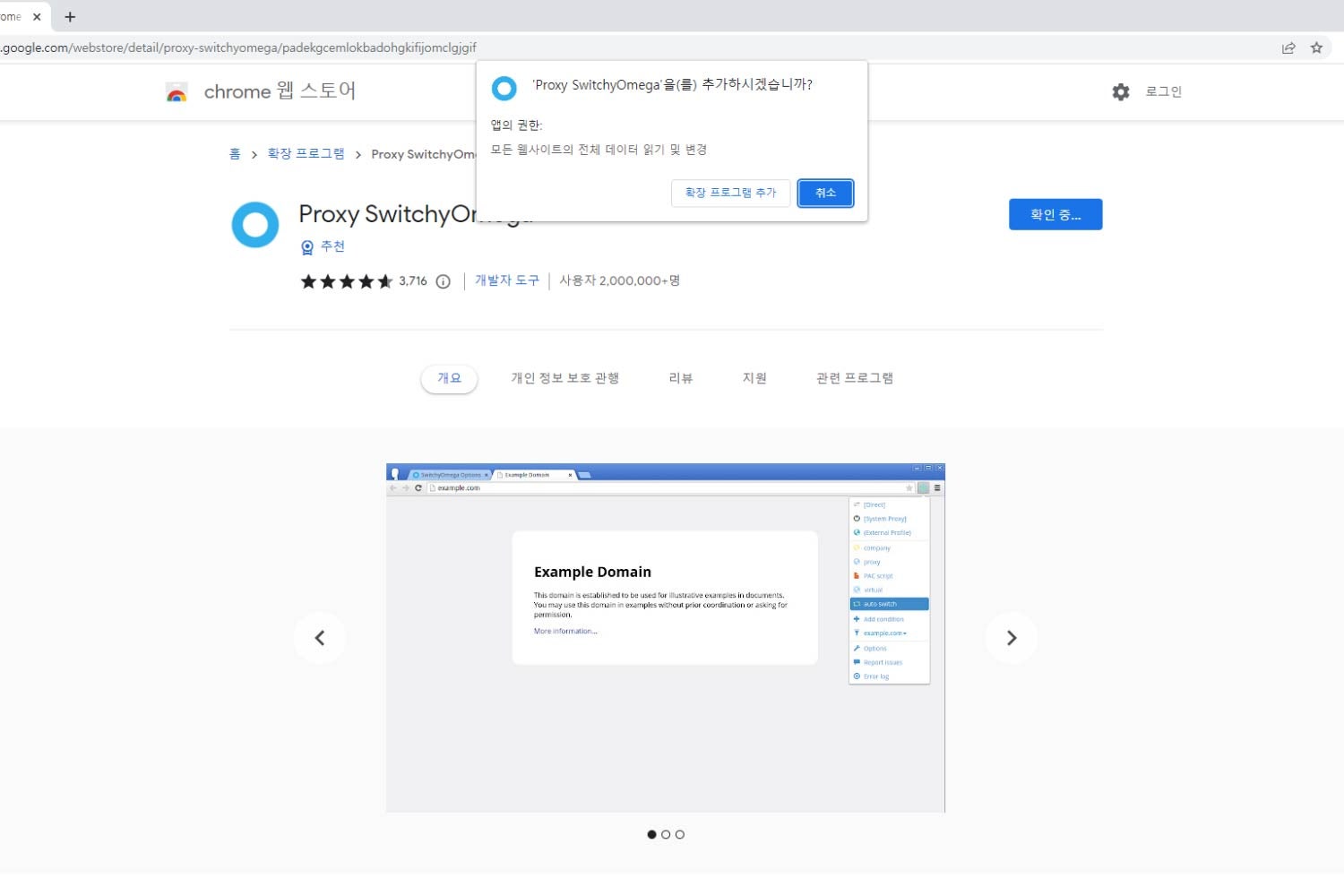The height and width of the screenshot is (896, 1344).
Task: Click the 로그인 link
Action: (1163, 91)
